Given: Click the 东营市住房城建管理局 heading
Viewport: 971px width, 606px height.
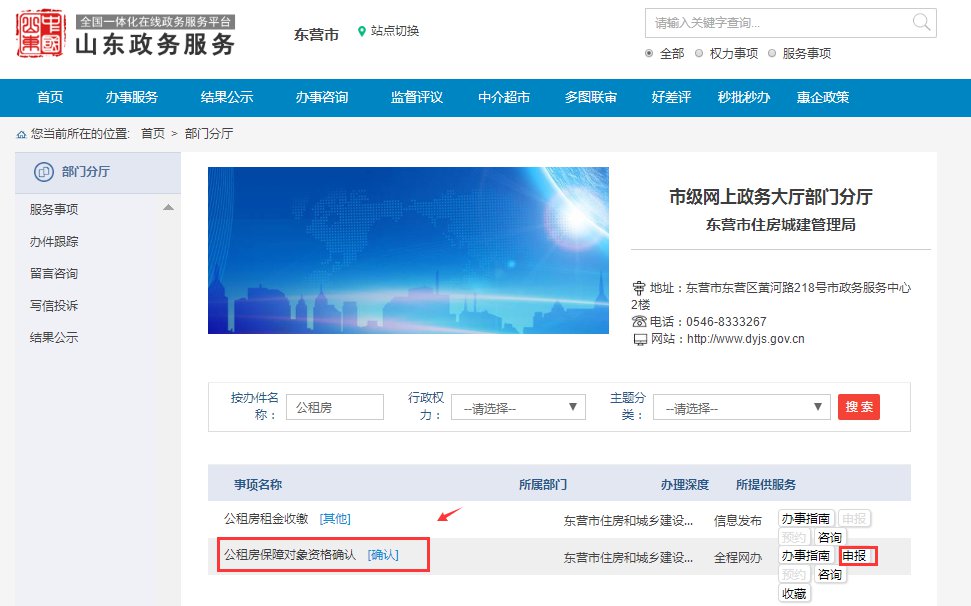Looking at the screenshot, I should click(x=780, y=225).
